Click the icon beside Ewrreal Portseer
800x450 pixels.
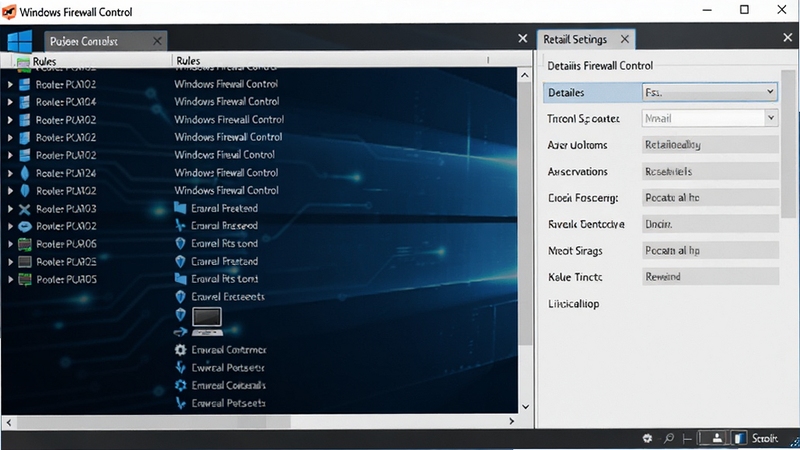180,367
